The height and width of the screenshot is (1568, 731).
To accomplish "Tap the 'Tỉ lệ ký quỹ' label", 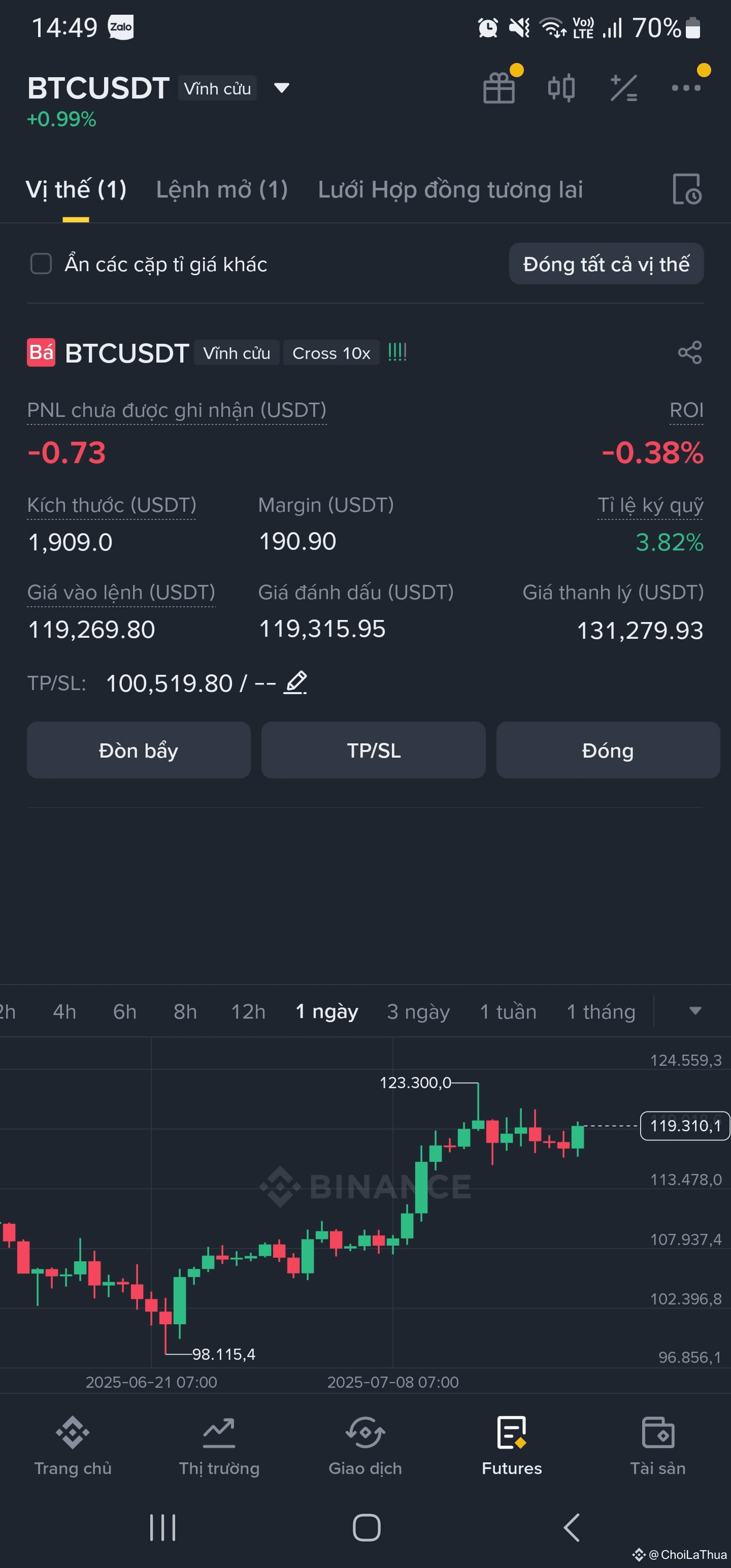I will click(x=651, y=505).
